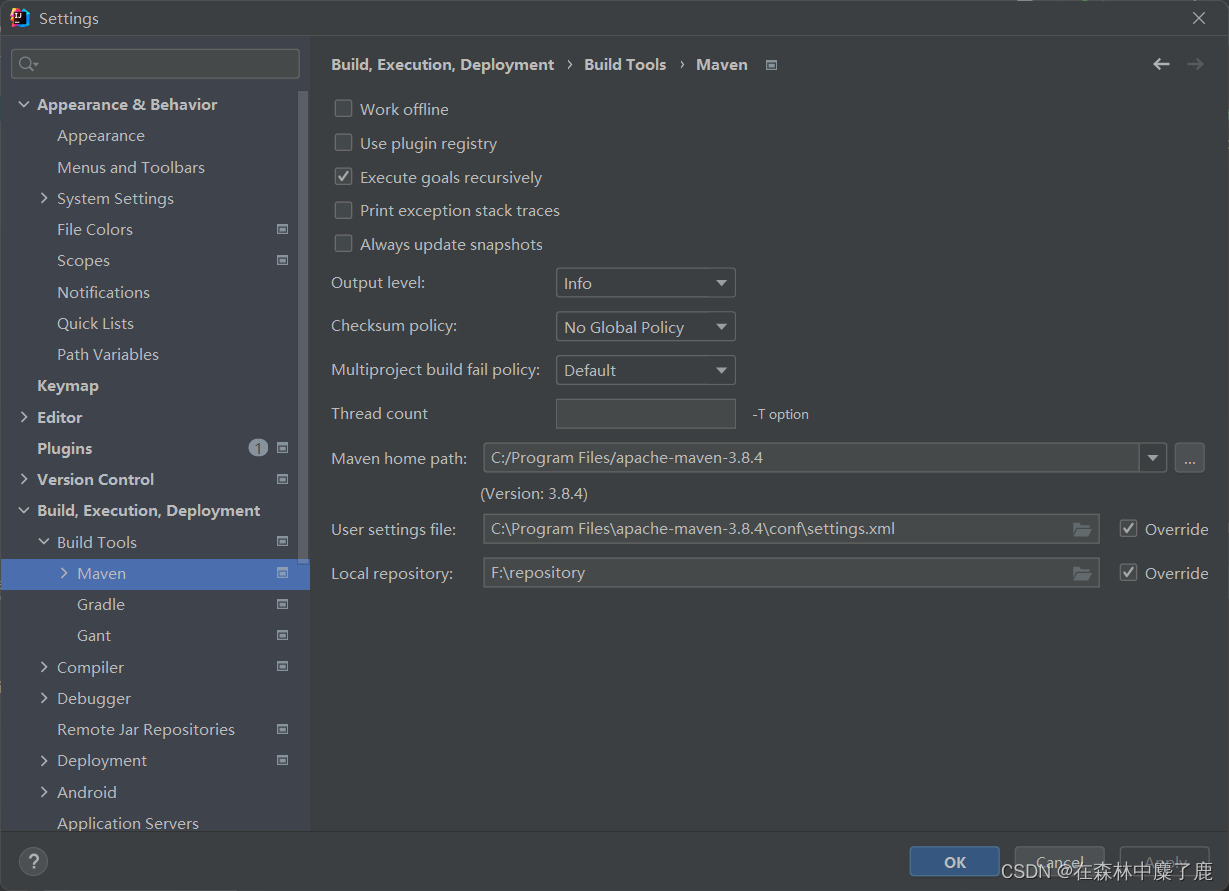
Task: Navigate forward with the right arrow
Action: [1195, 64]
